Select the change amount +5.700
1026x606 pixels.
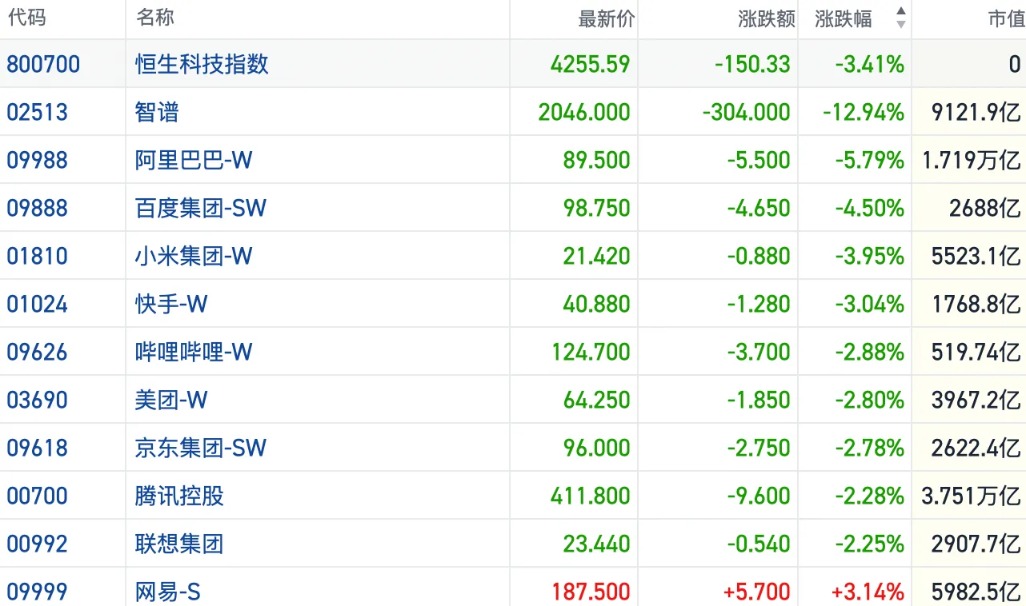pos(757,592)
